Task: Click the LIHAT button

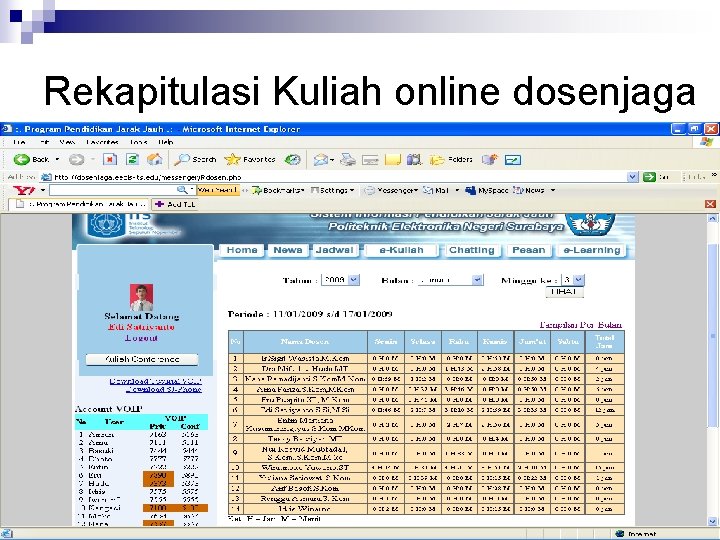Action: [x=564, y=292]
